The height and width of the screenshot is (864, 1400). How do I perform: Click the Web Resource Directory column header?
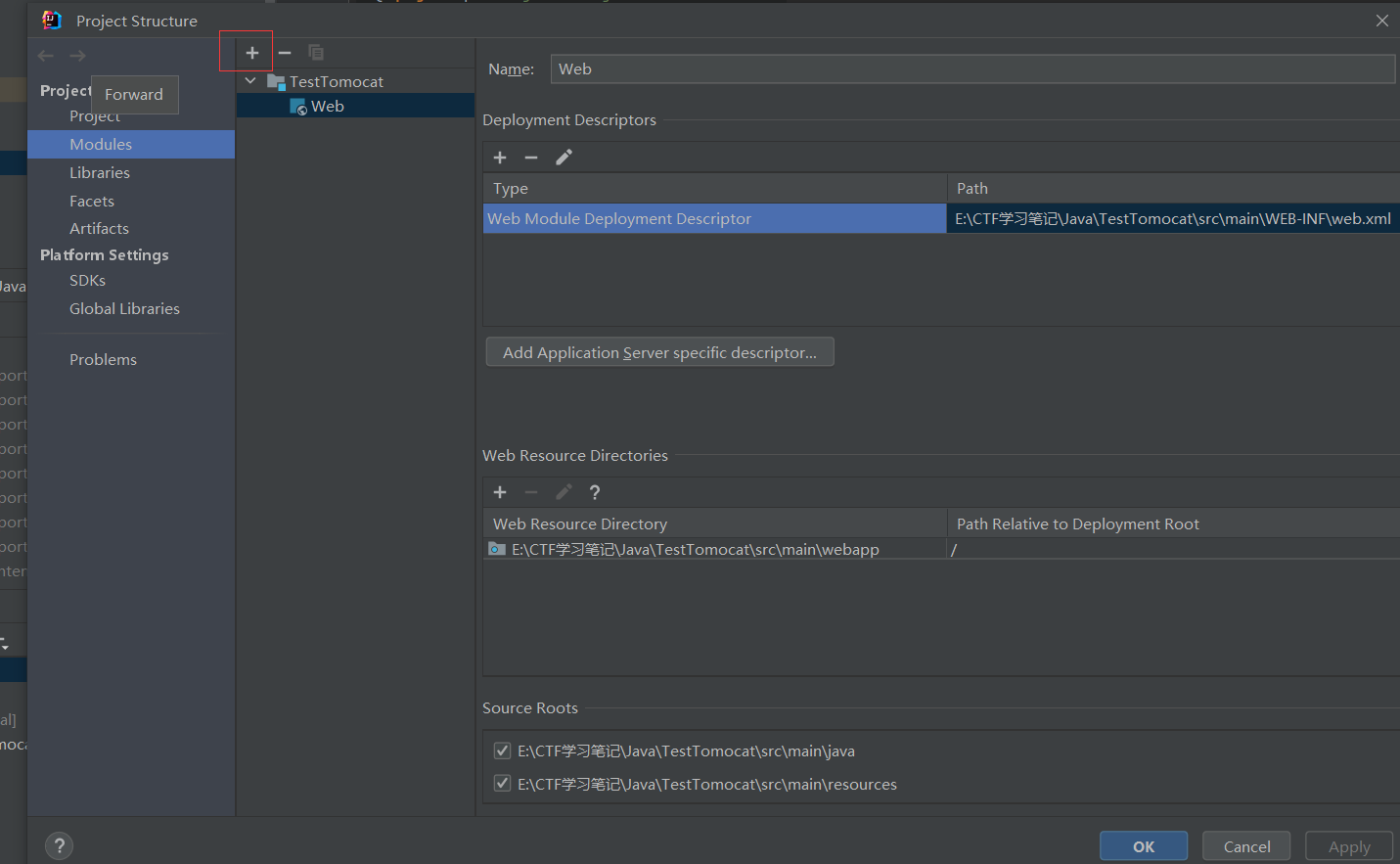(x=715, y=523)
